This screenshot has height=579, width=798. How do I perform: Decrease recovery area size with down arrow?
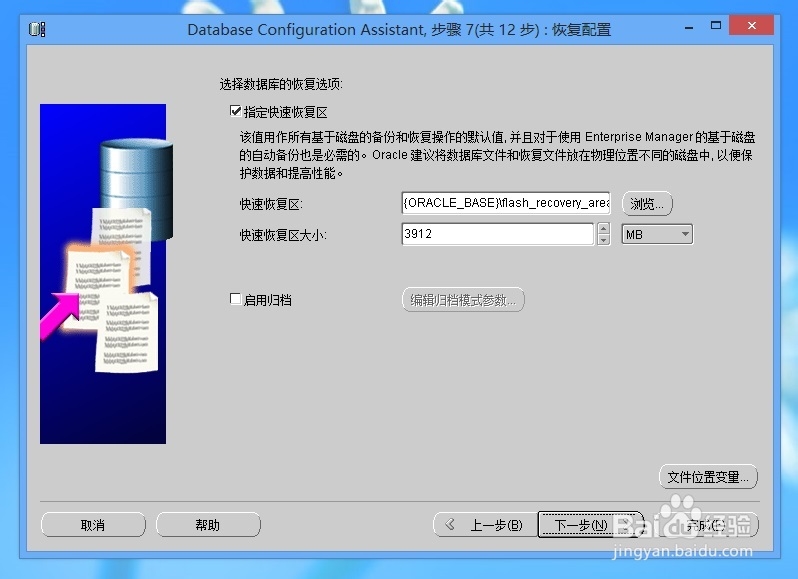604,240
